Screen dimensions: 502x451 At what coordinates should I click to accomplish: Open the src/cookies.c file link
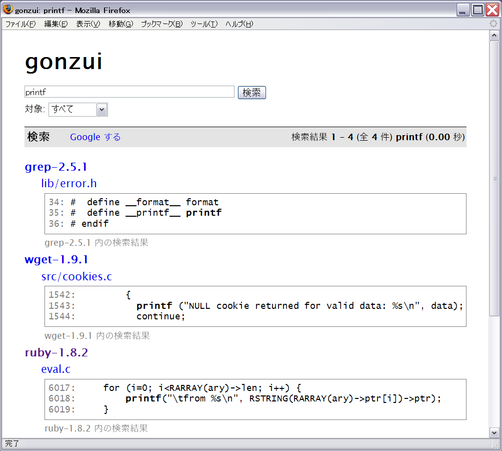pyautogui.click(x=77, y=276)
